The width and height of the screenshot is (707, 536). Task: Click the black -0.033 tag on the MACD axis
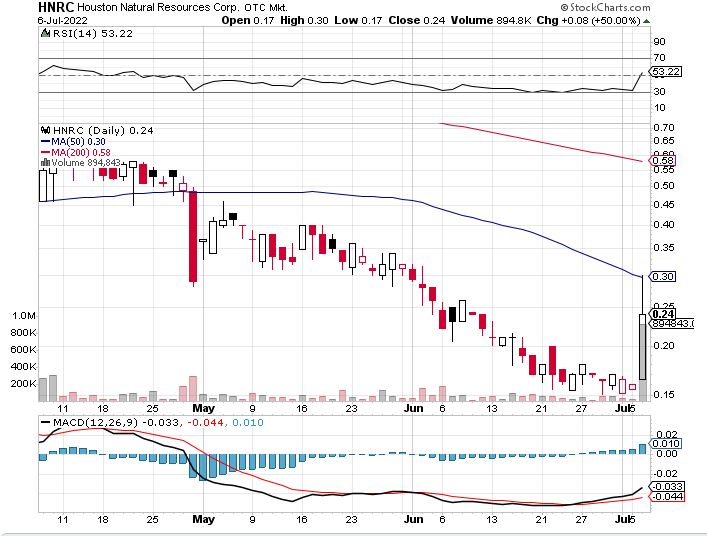(x=667, y=486)
